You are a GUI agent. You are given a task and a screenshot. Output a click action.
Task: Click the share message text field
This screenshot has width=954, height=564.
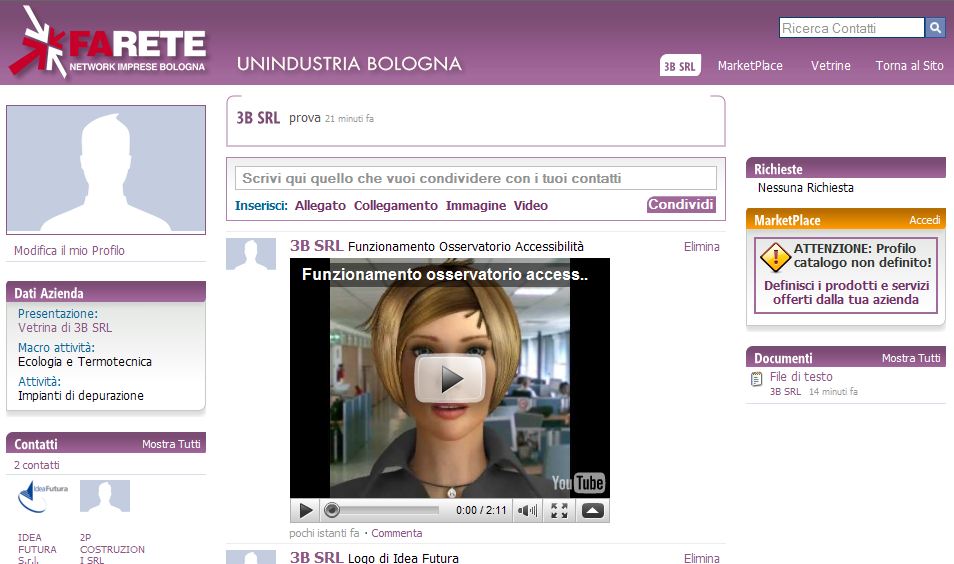point(476,178)
